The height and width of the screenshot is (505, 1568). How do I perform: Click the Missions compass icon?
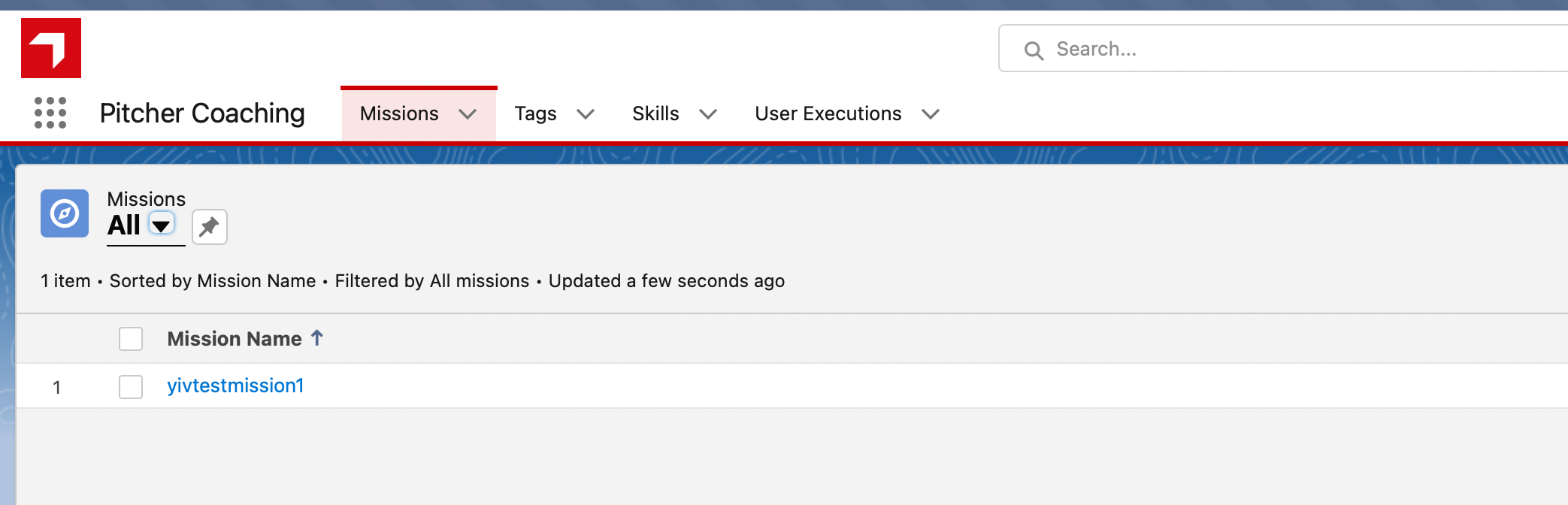click(65, 213)
